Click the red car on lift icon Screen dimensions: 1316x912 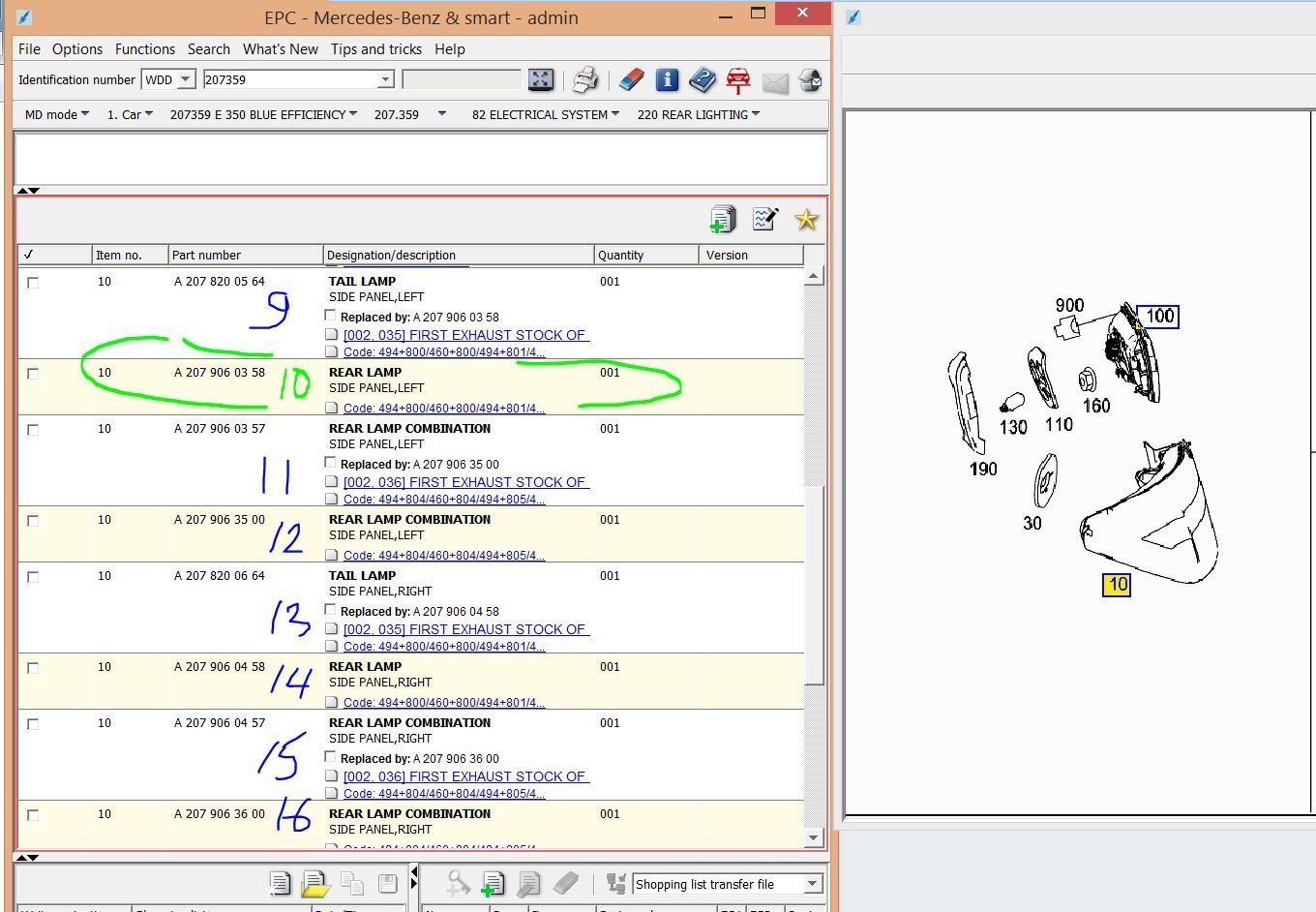pos(738,80)
